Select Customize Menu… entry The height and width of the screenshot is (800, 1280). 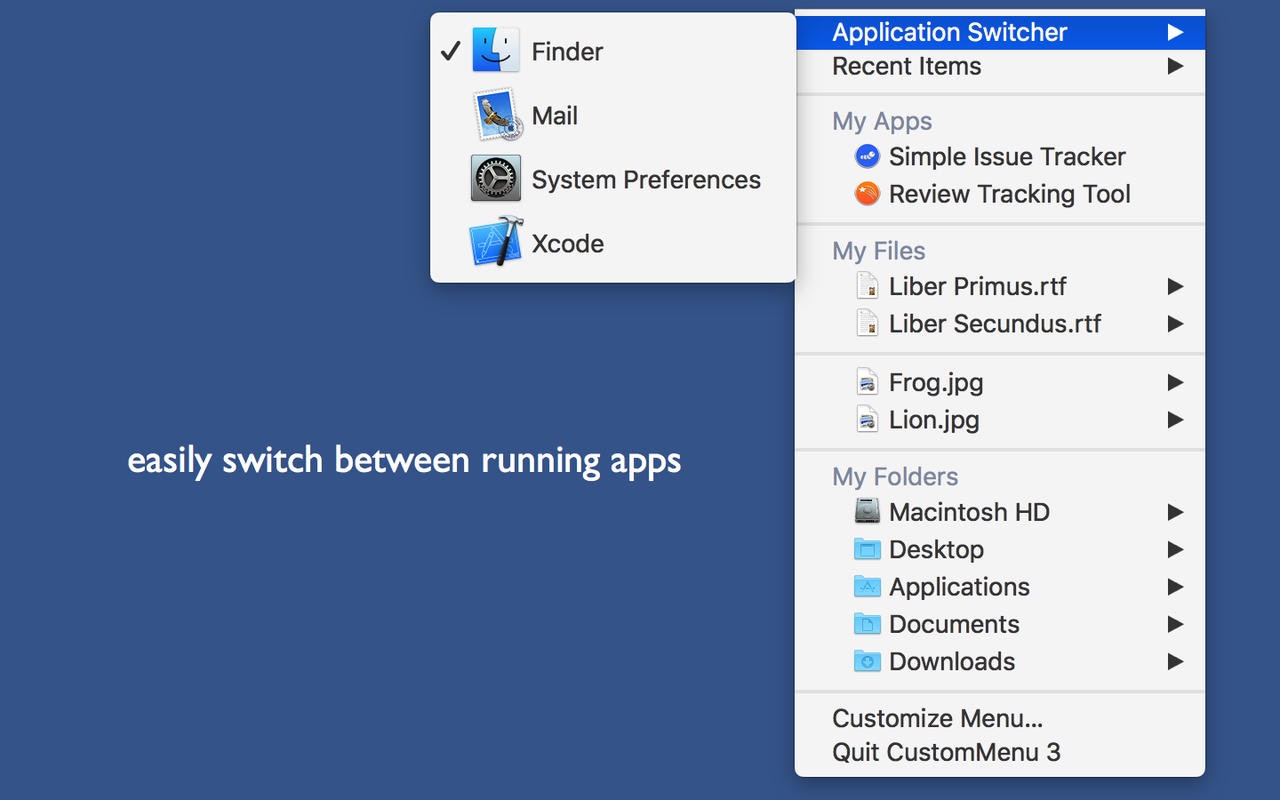point(1000,718)
